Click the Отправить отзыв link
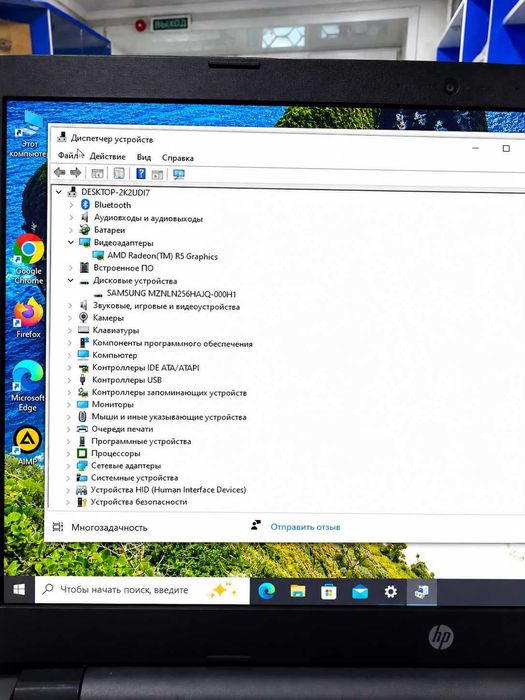 pos(305,527)
